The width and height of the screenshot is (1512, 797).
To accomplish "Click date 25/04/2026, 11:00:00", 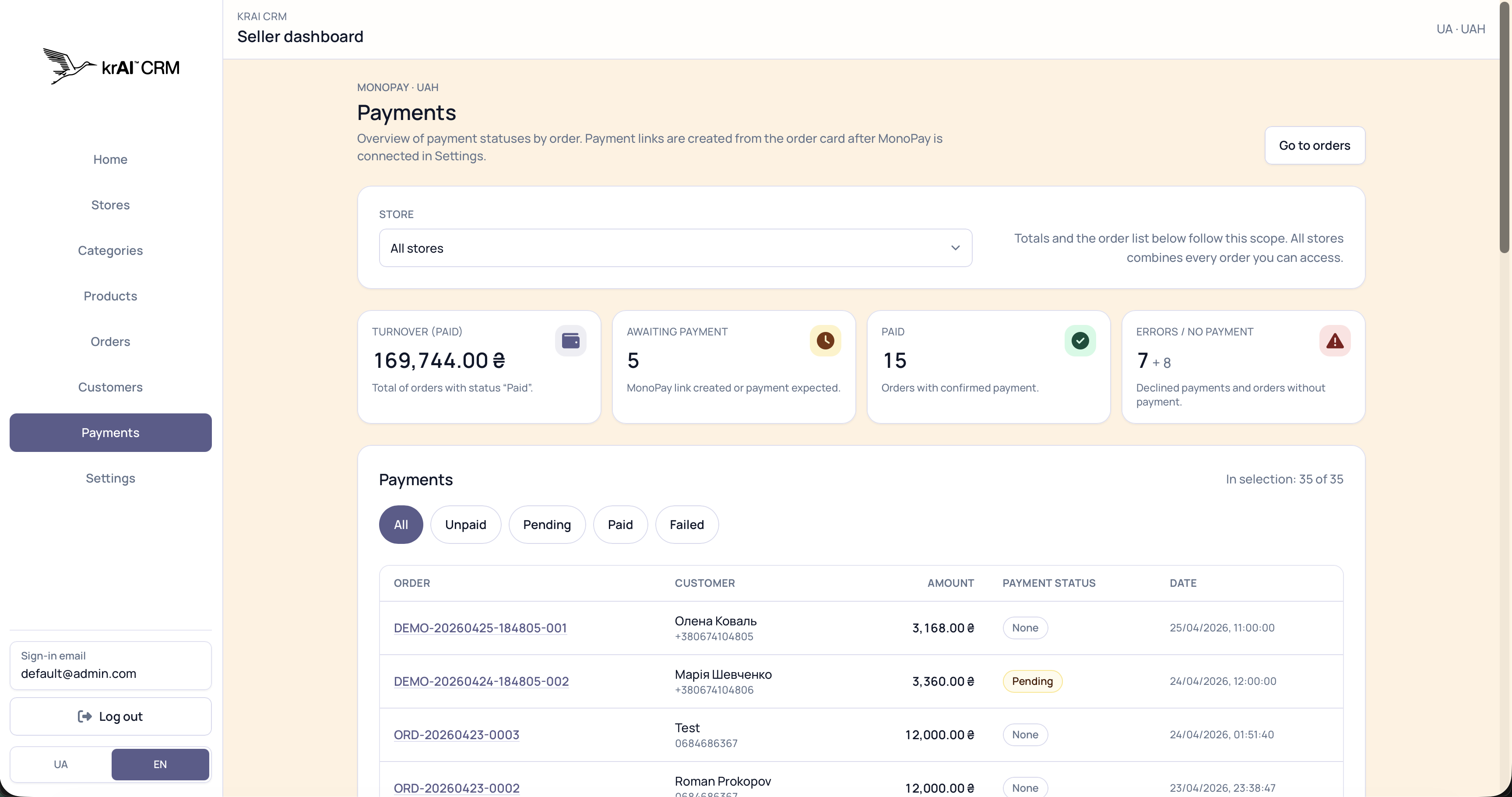I will click(1222, 628).
